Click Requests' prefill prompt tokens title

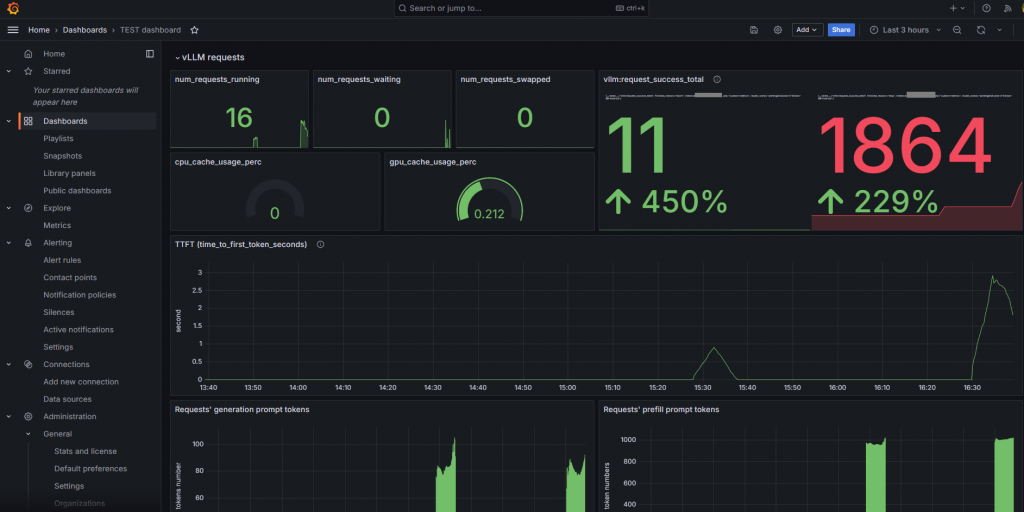[x=661, y=410]
